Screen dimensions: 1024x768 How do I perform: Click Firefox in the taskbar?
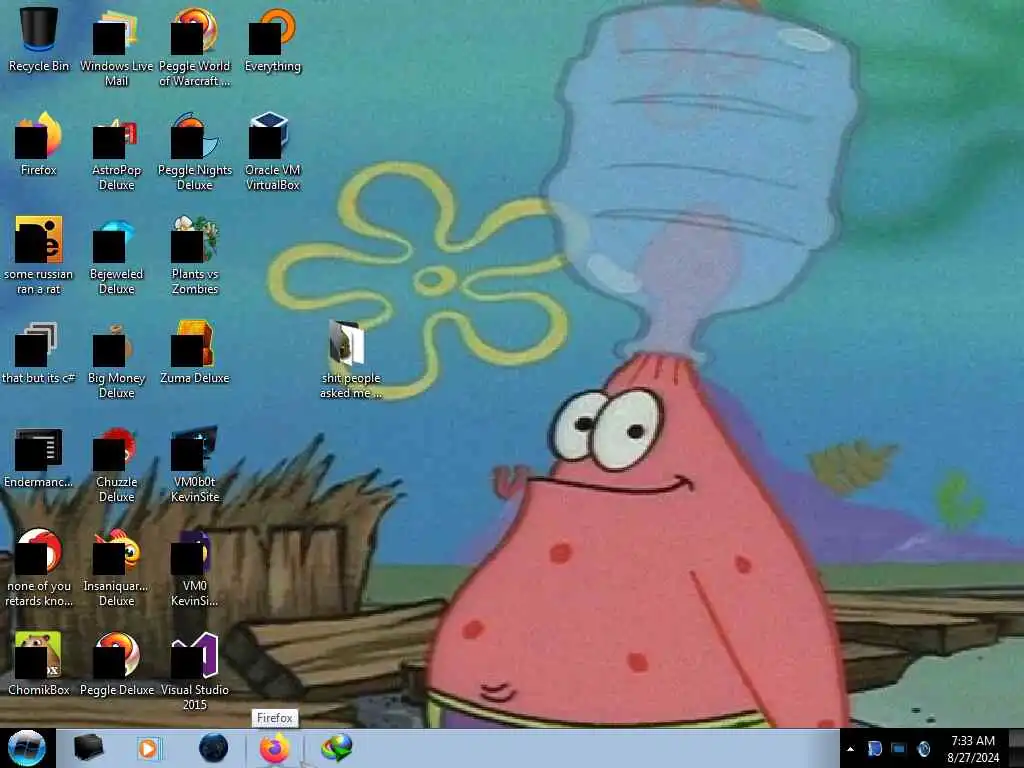pos(275,748)
